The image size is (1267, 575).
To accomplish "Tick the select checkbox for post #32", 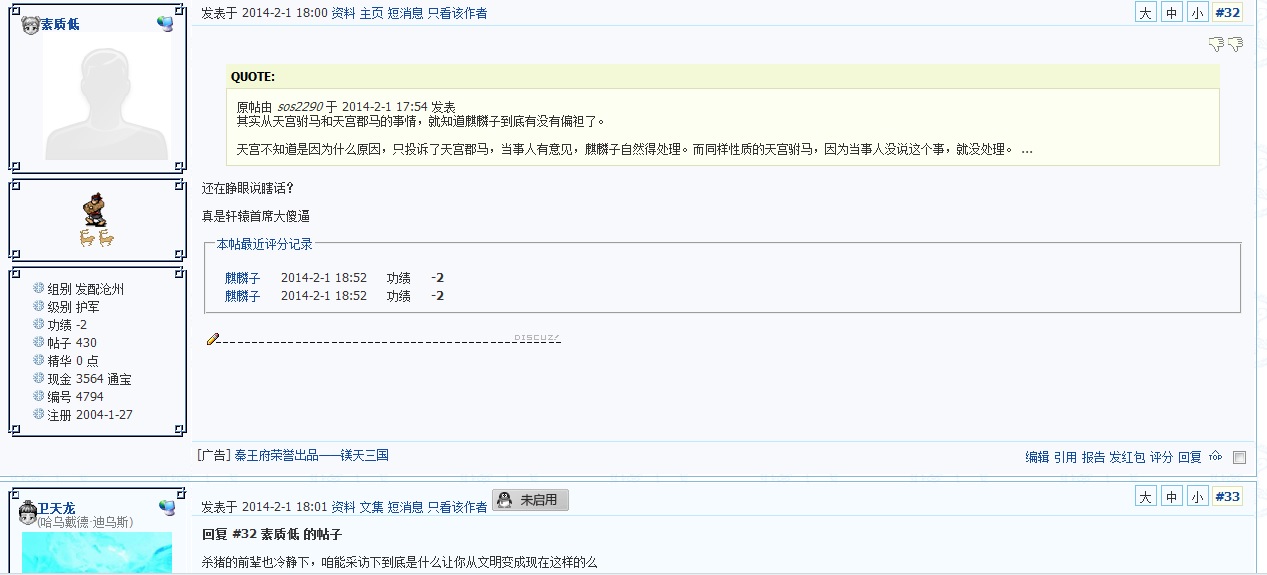I will click(1240, 458).
